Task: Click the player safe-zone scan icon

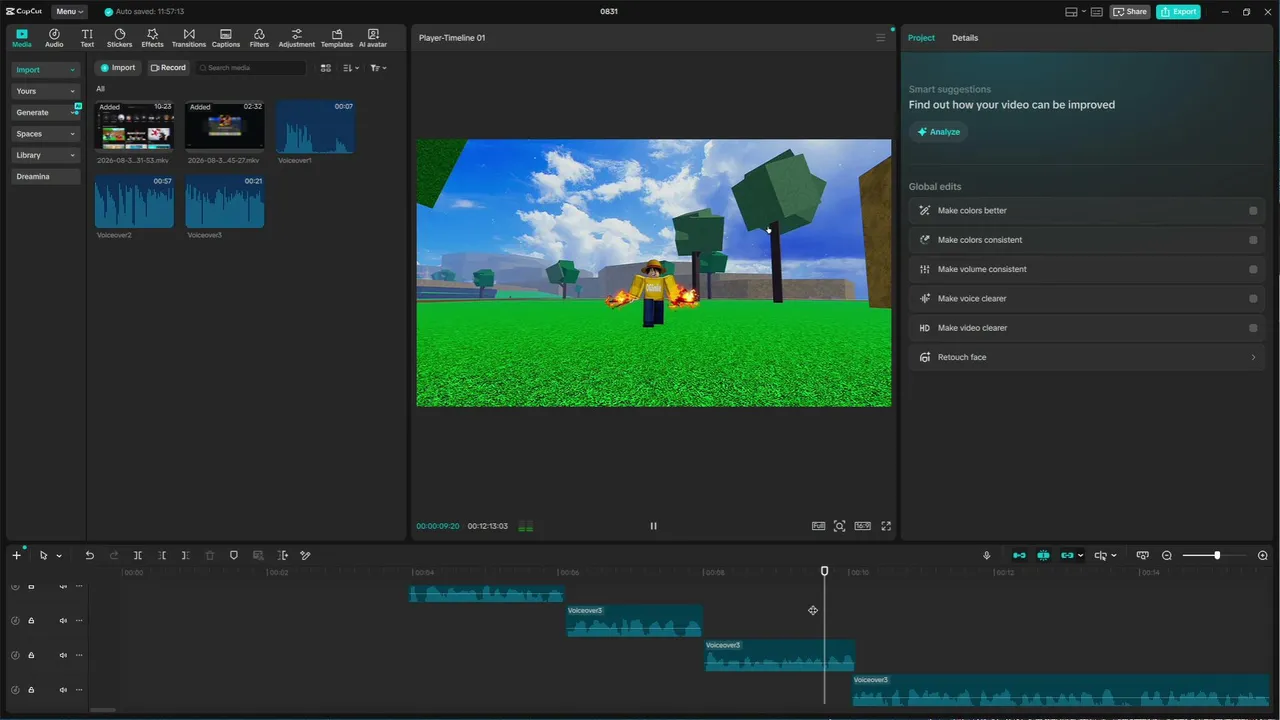Action: (x=840, y=526)
